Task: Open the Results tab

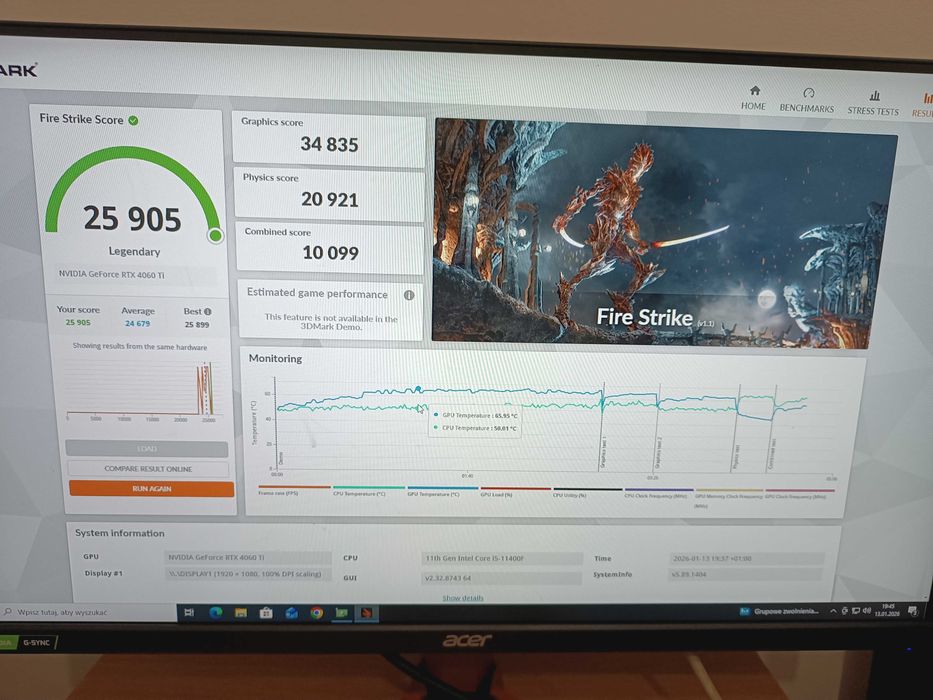Action: 924,105
